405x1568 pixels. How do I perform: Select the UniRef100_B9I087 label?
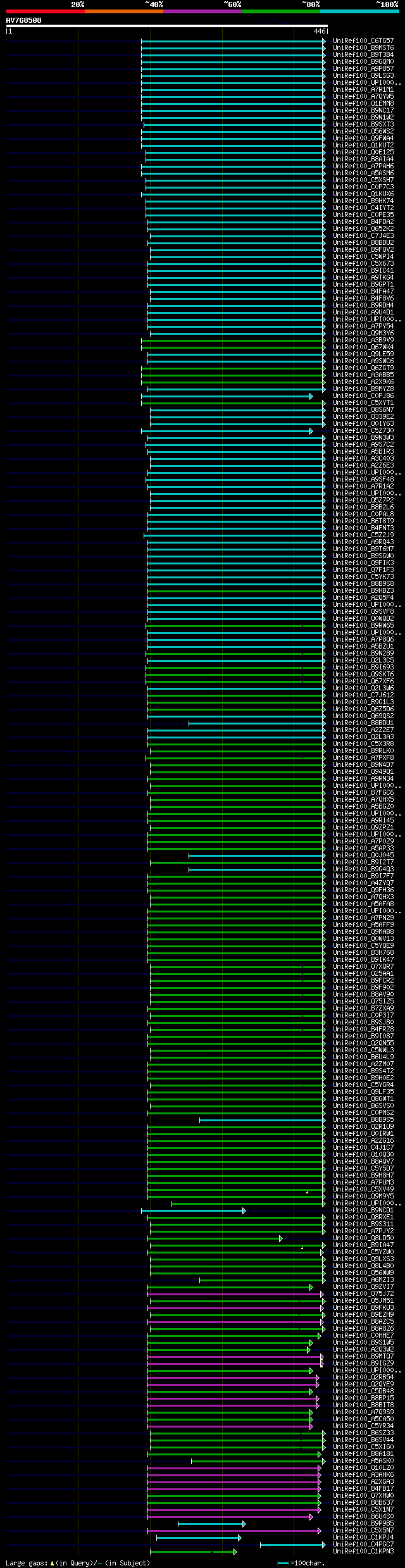click(x=363, y=1036)
